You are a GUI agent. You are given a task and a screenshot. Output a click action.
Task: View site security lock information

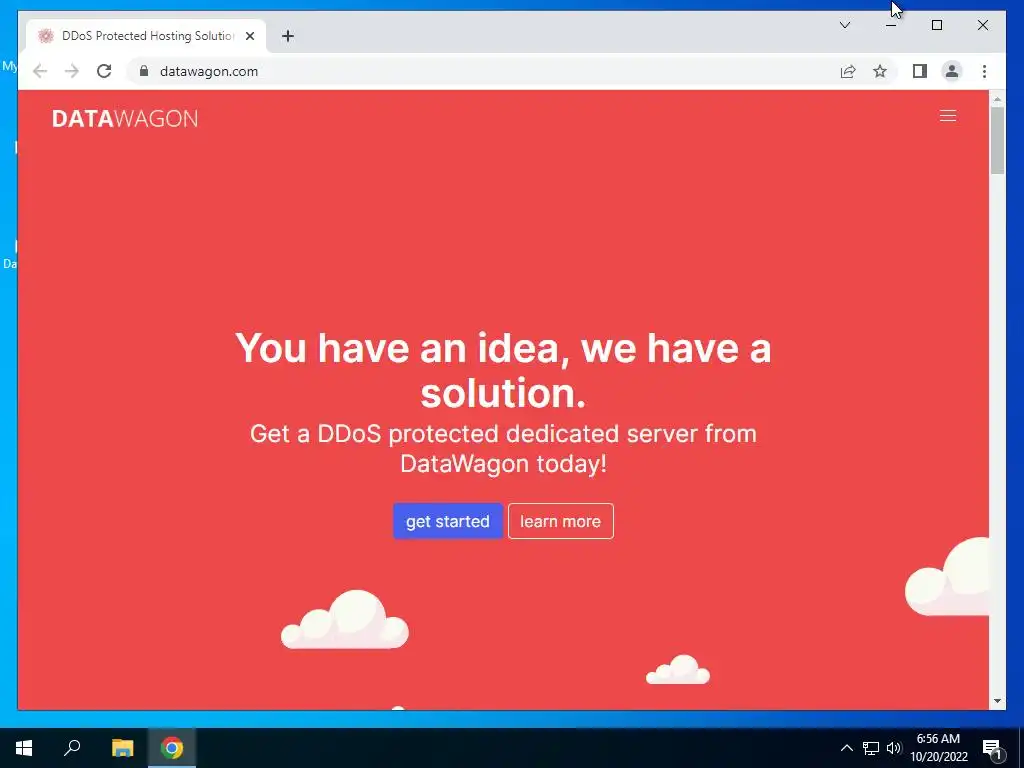[144, 71]
